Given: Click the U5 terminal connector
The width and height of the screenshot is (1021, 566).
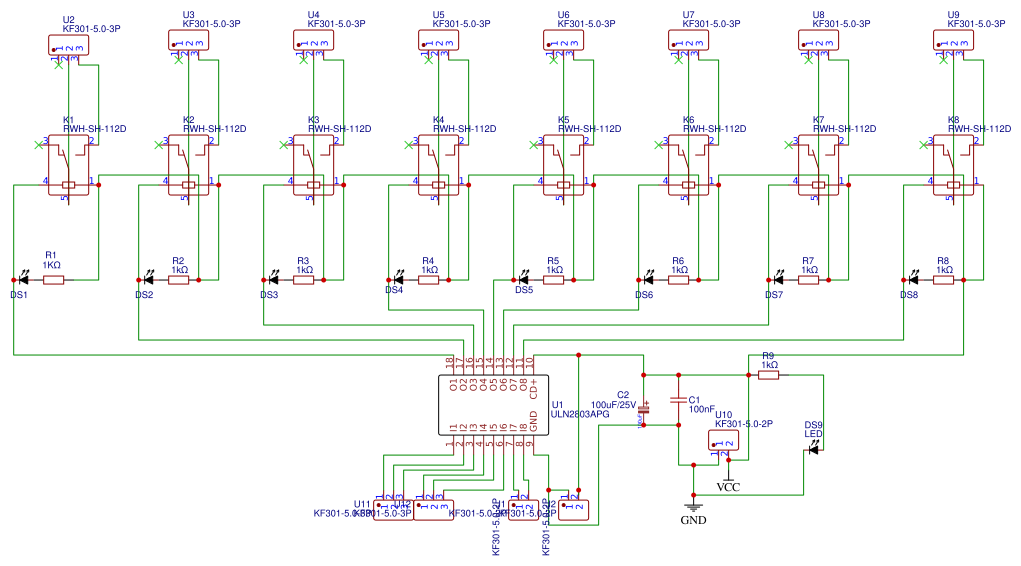Looking at the screenshot, I should [x=438, y=40].
